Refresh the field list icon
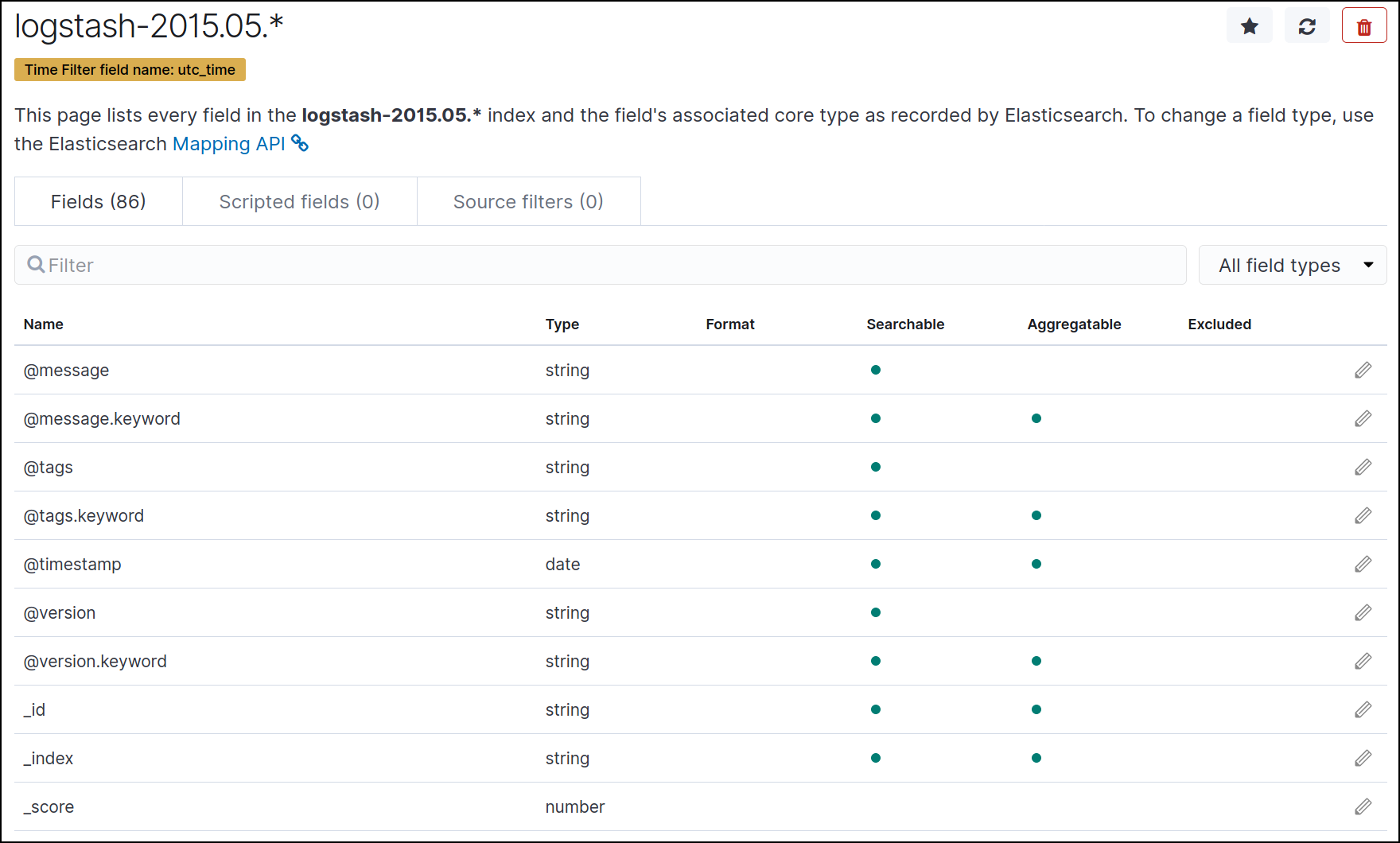The image size is (1400, 843). [x=1307, y=26]
